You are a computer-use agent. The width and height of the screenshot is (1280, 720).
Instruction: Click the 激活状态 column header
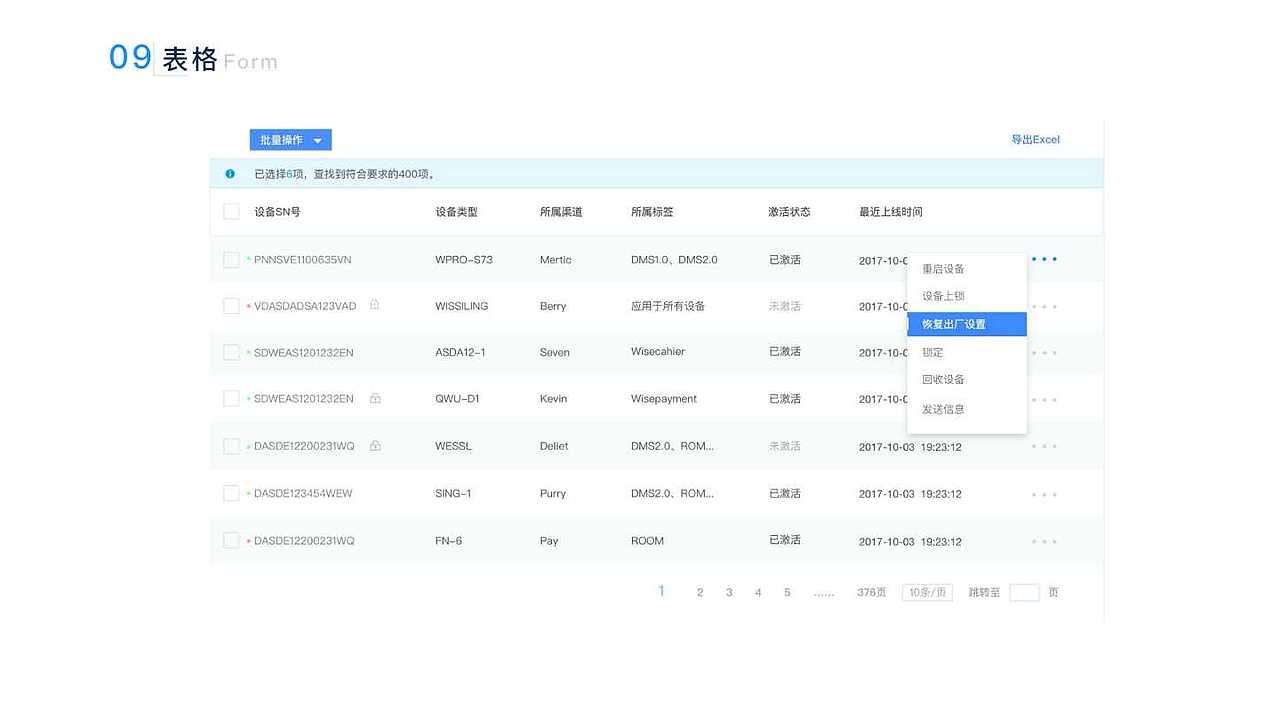tap(789, 212)
